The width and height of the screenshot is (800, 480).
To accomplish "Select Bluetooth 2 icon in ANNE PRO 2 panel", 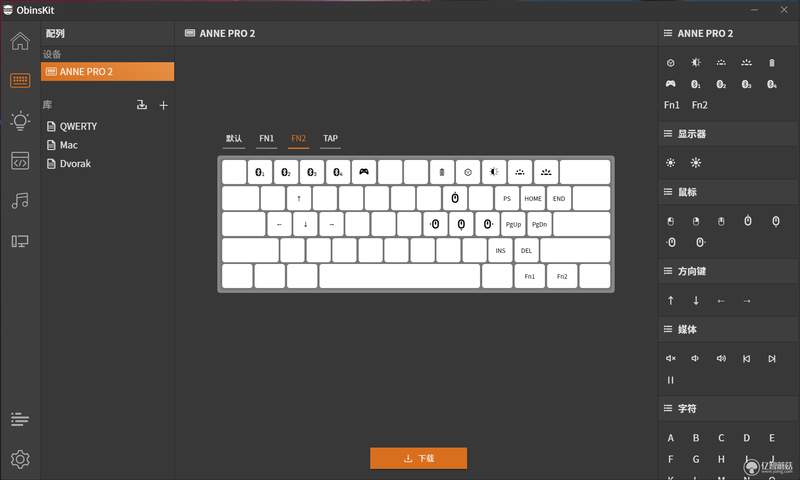I will (721, 84).
